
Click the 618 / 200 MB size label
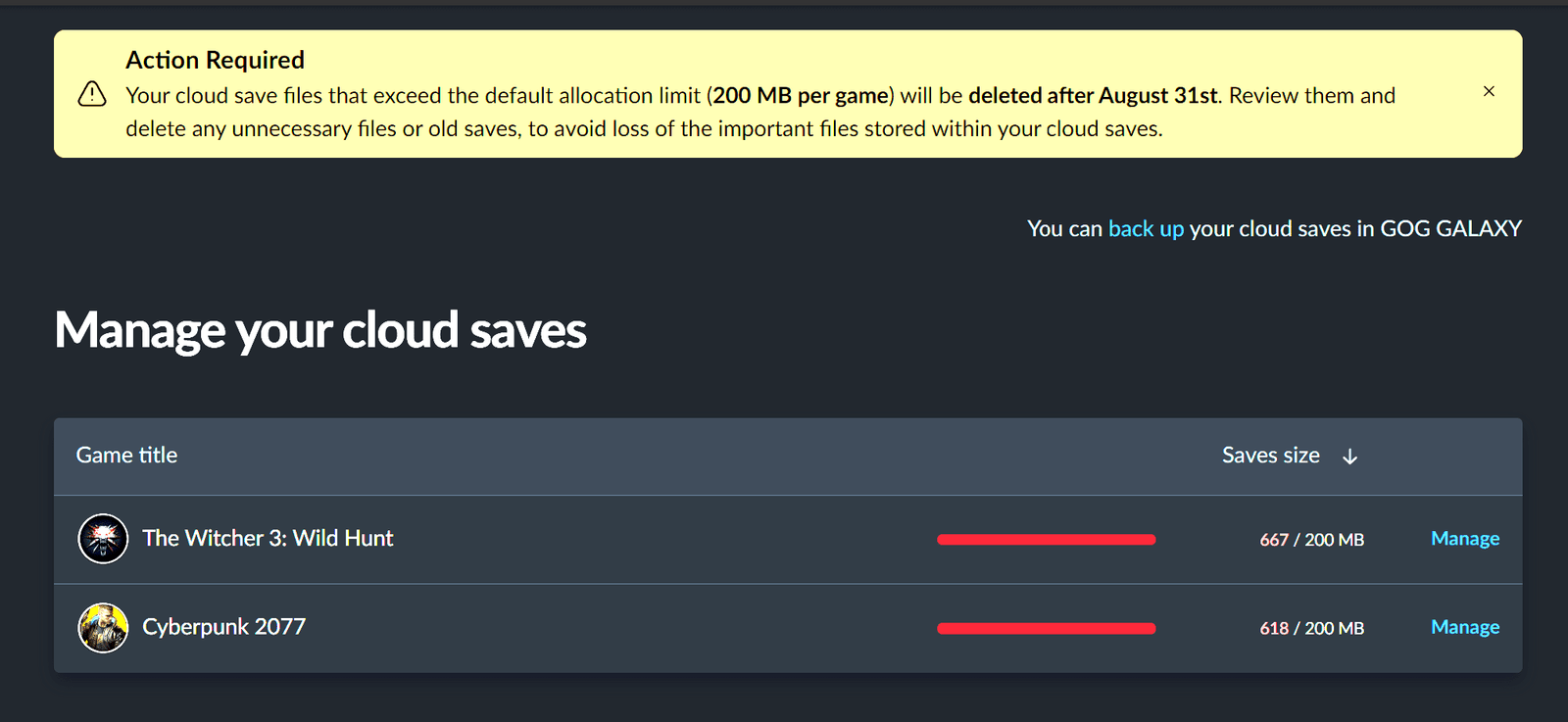[1311, 629]
